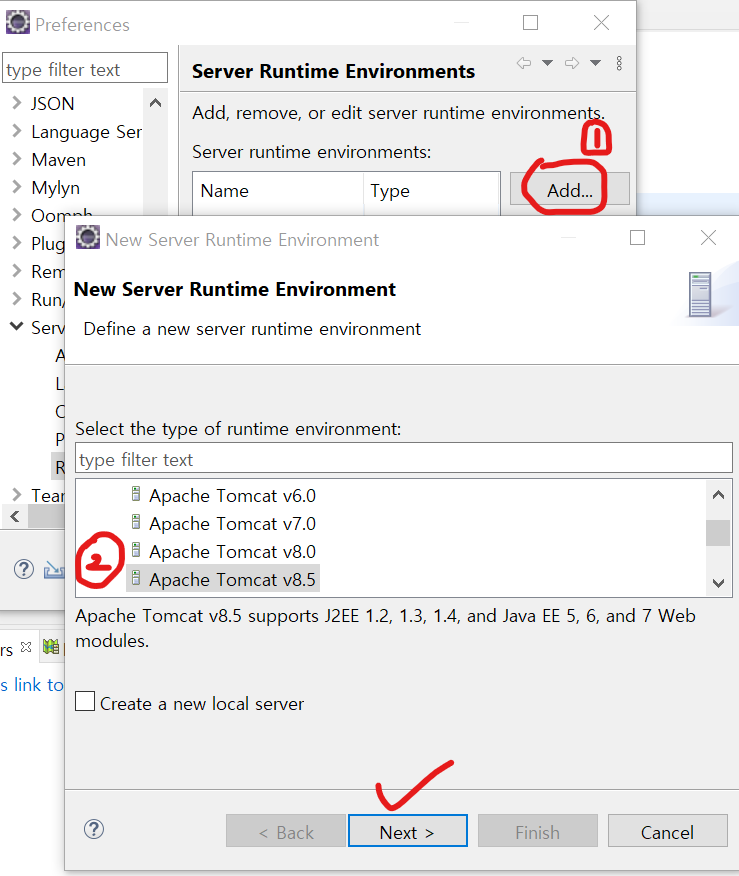Click the Preferences tree scroll-up arrow
Screen dimensions: 739x876
(155, 103)
